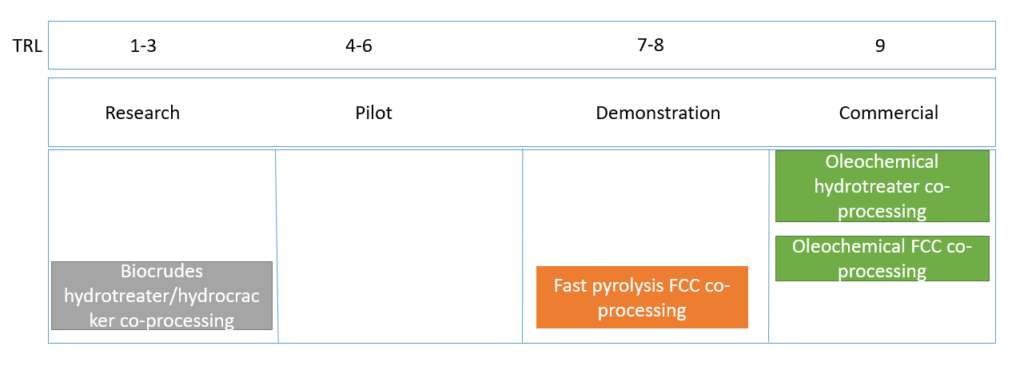The height and width of the screenshot is (366, 1024).
Task: Click the divider between Demonstration and Commercial columns
Action: pos(769,246)
